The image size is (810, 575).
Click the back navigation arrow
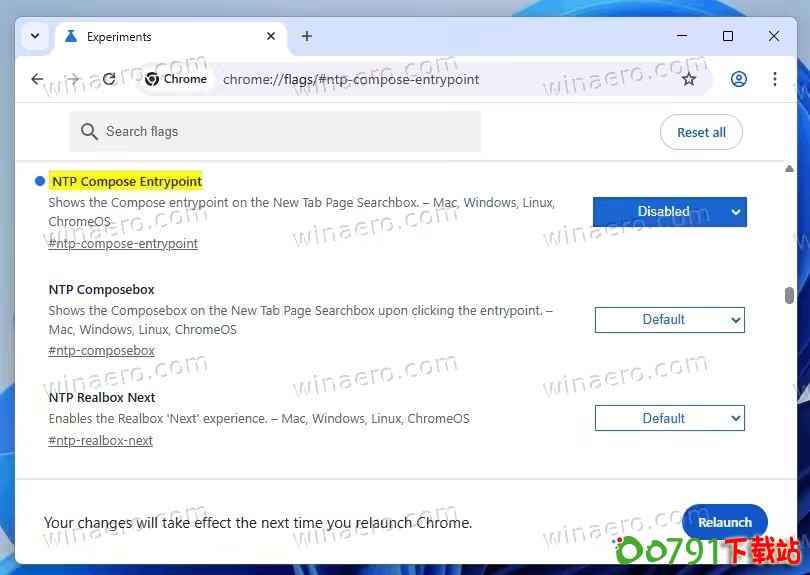point(37,79)
